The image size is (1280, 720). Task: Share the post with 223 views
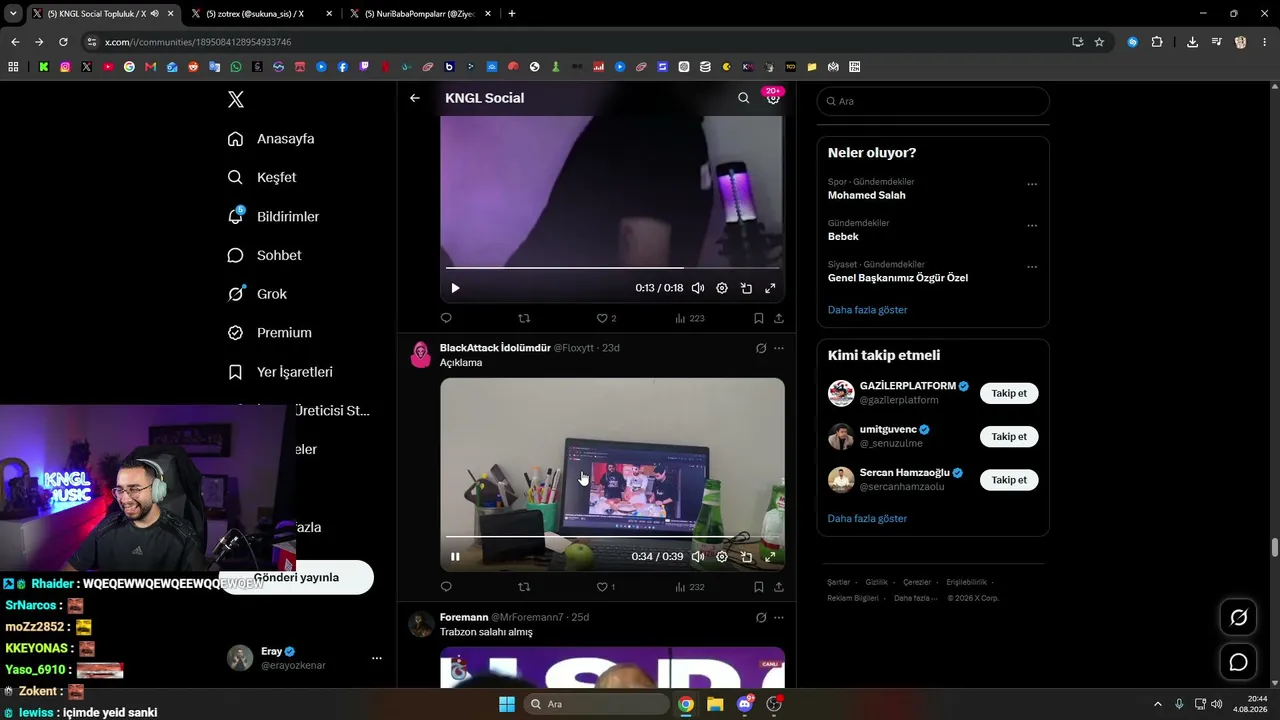779,318
